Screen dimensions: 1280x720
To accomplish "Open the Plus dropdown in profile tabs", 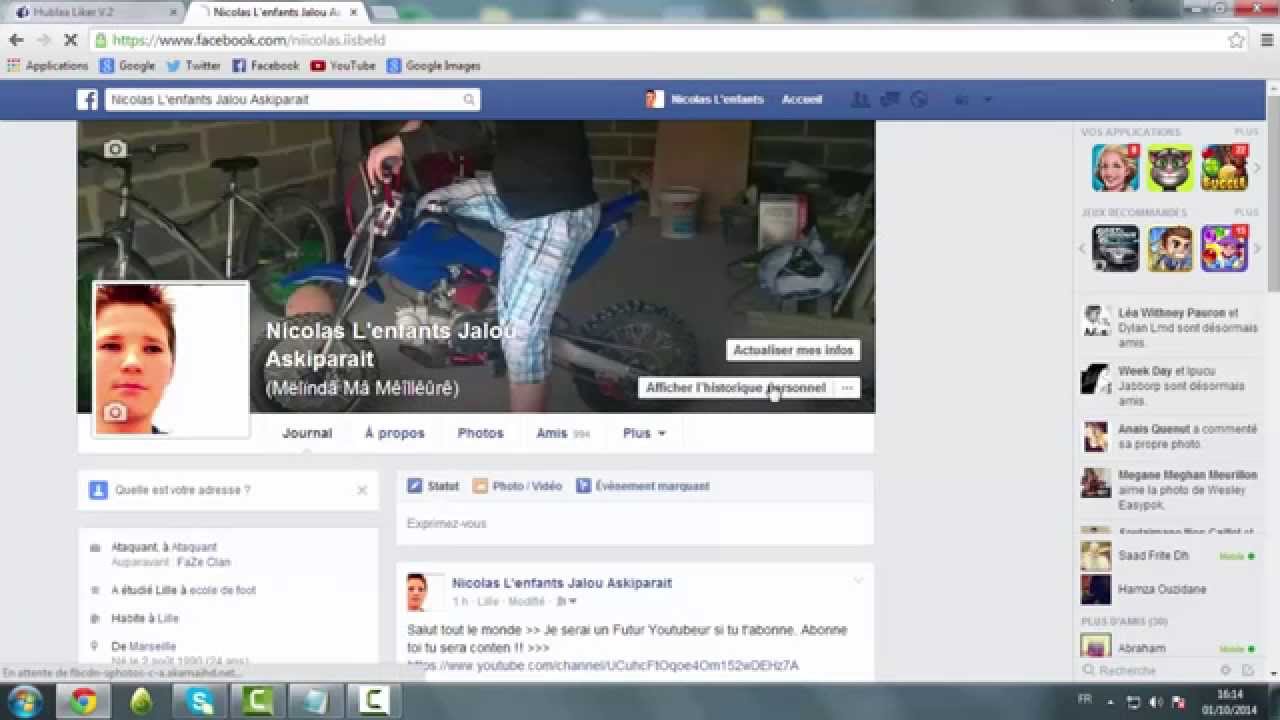I will pos(644,433).
